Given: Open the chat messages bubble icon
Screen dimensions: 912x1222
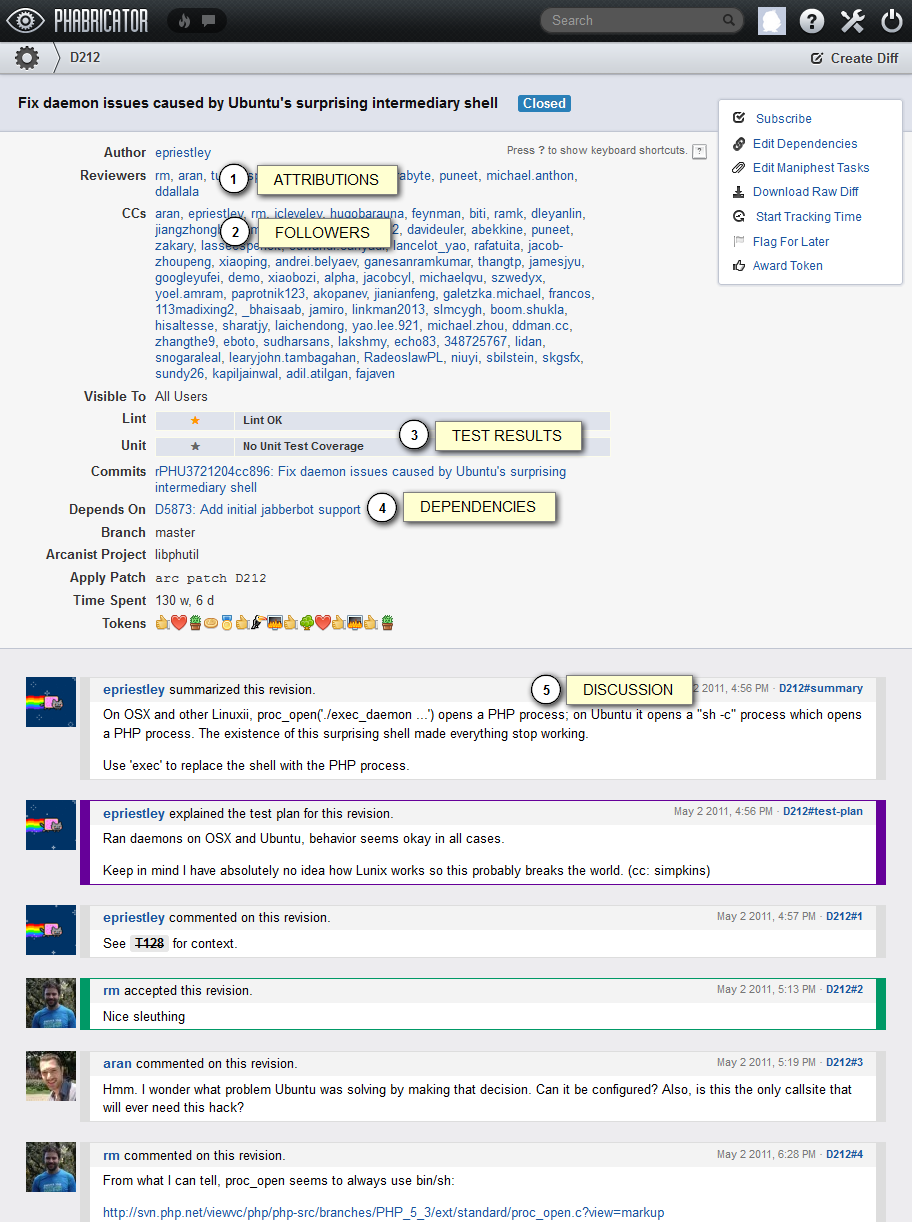Looking at the screenshot, I should click(x=208, y=20).
